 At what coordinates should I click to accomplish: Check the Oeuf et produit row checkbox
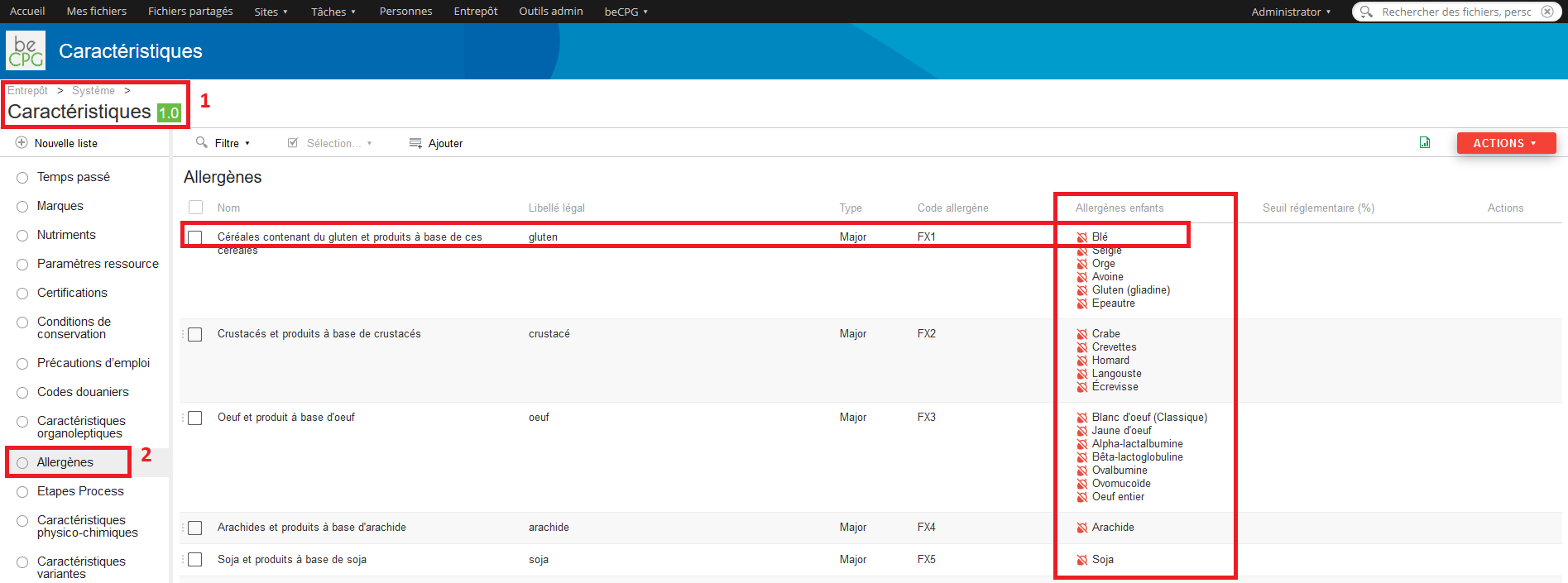[195, 418]
